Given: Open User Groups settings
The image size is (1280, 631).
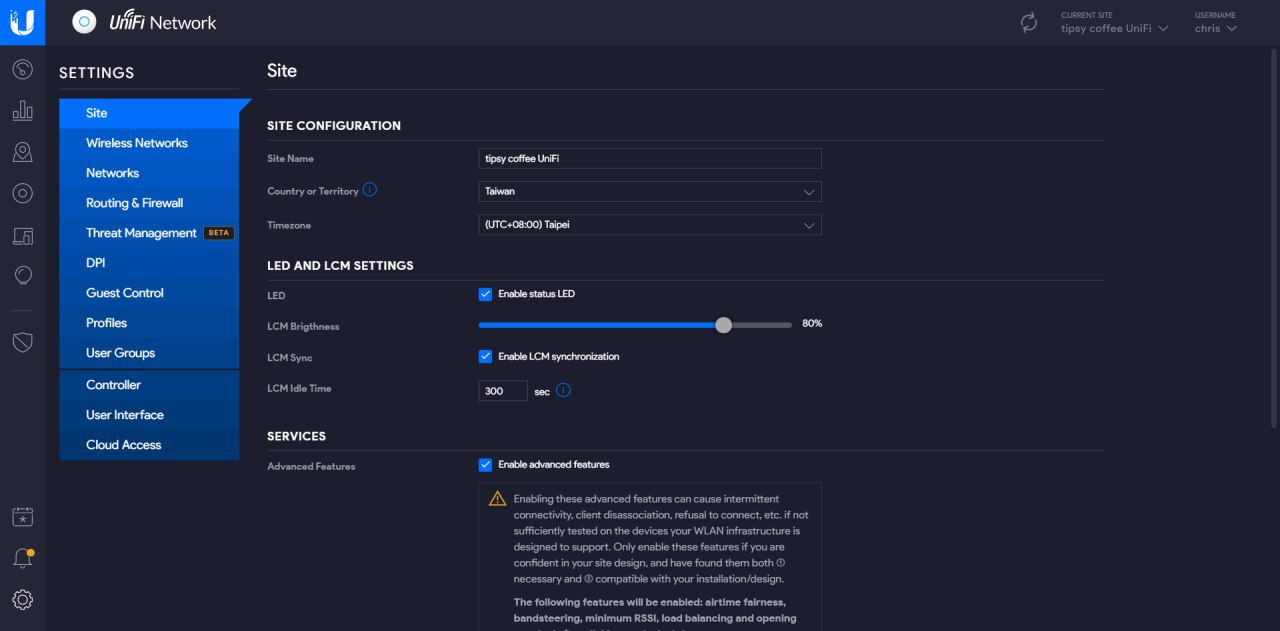Looking at the screenshot, I should coord(149,353).
